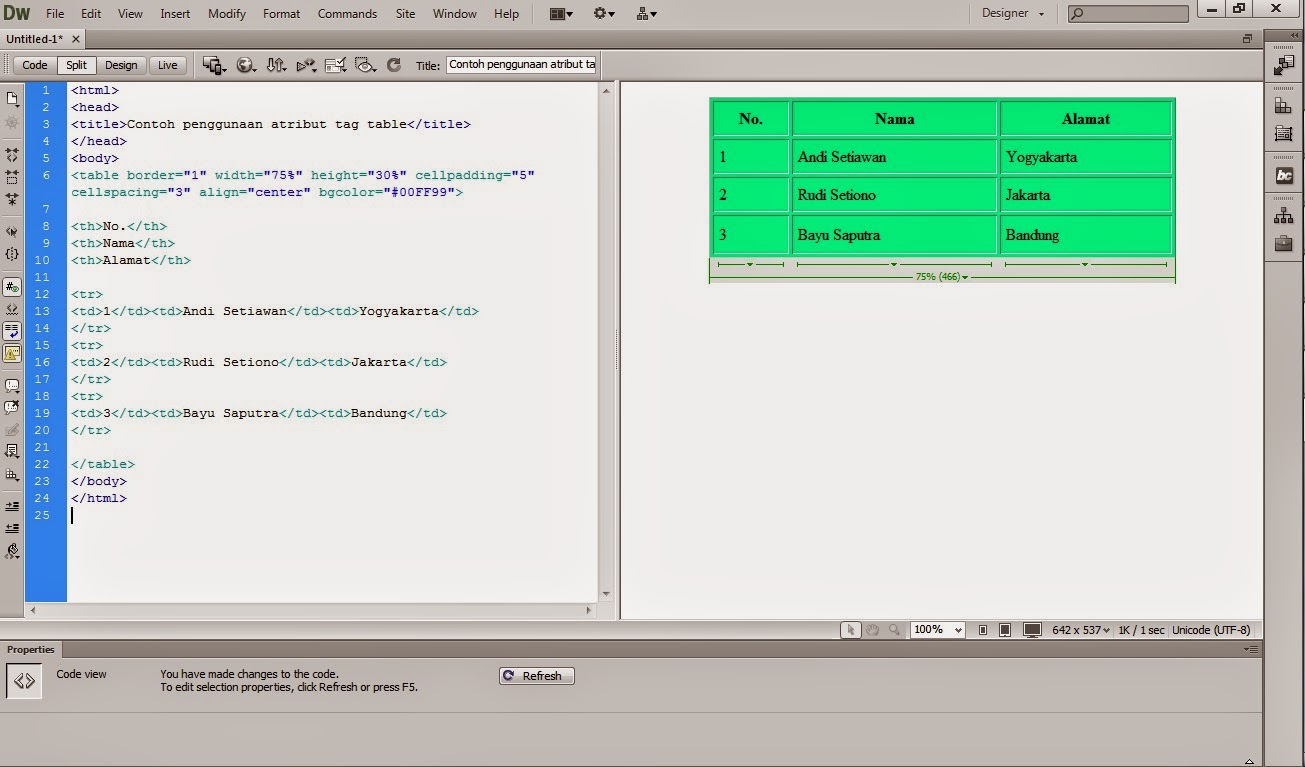Close the Untitled-1 document tab
This screenshot has width=1305, height=767.
(x=77, y=39)
